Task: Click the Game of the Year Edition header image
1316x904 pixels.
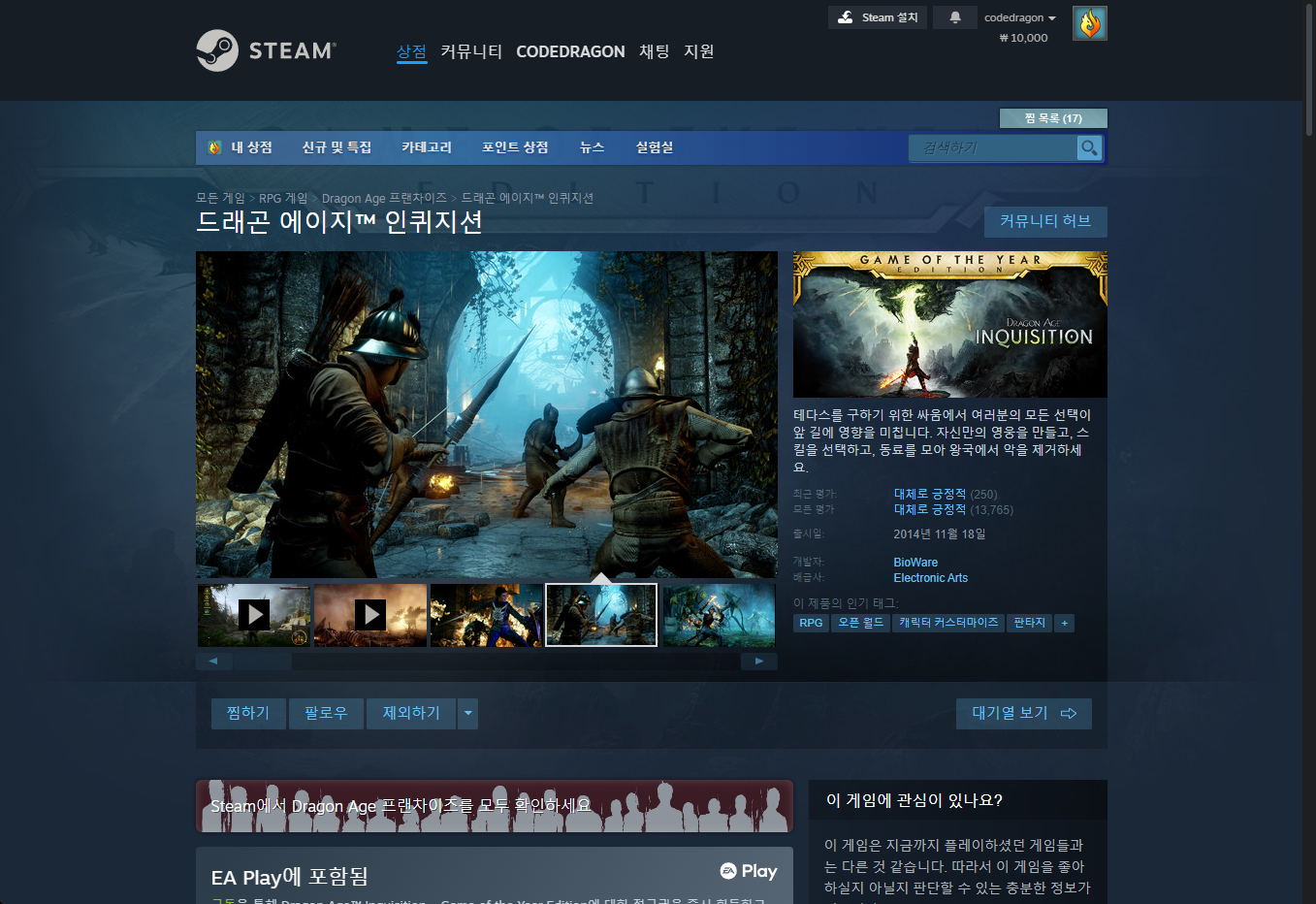Action: click(x=950, y=325)
